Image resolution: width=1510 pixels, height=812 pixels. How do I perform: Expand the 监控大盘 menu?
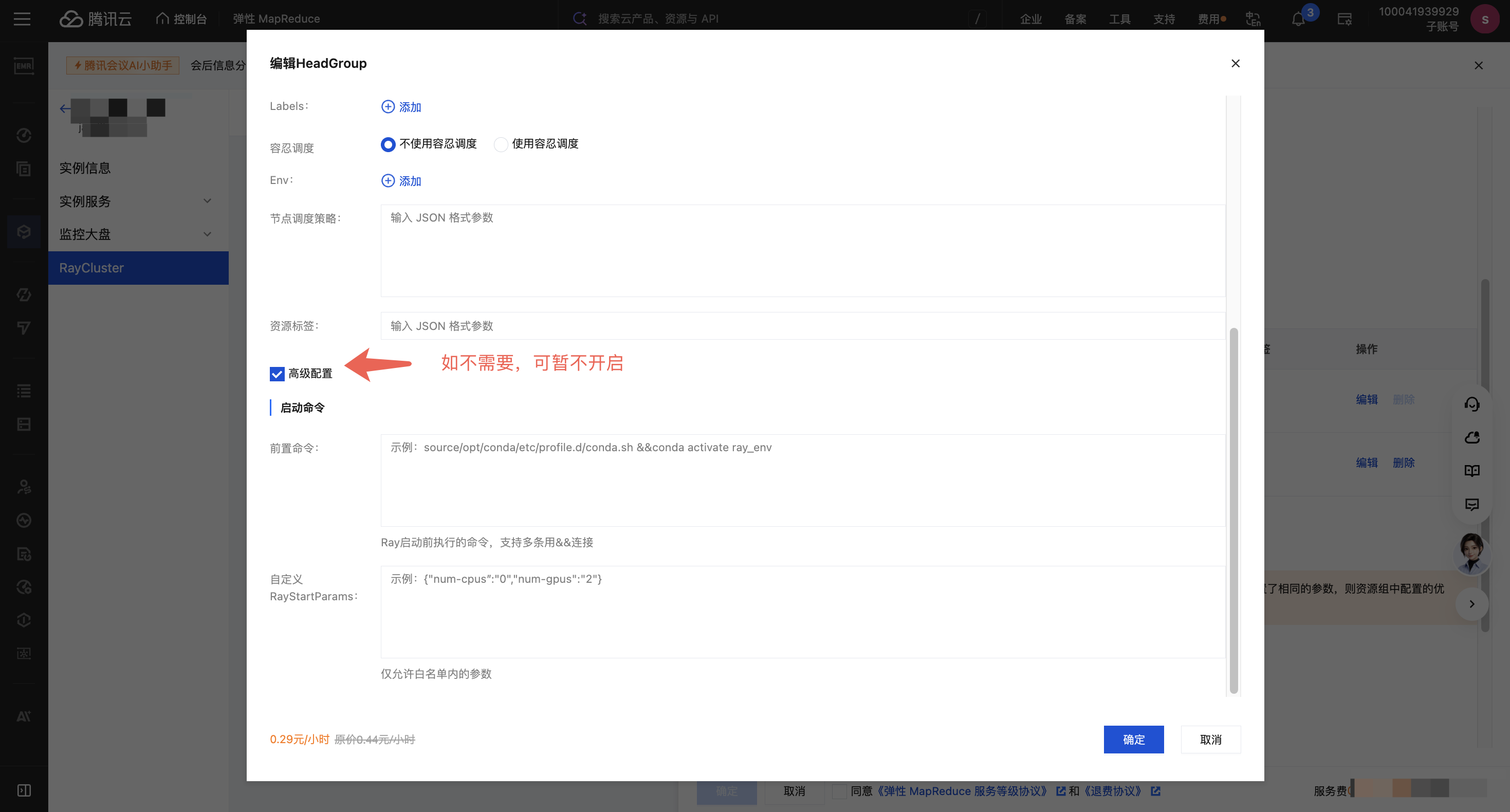pos(138,234)
